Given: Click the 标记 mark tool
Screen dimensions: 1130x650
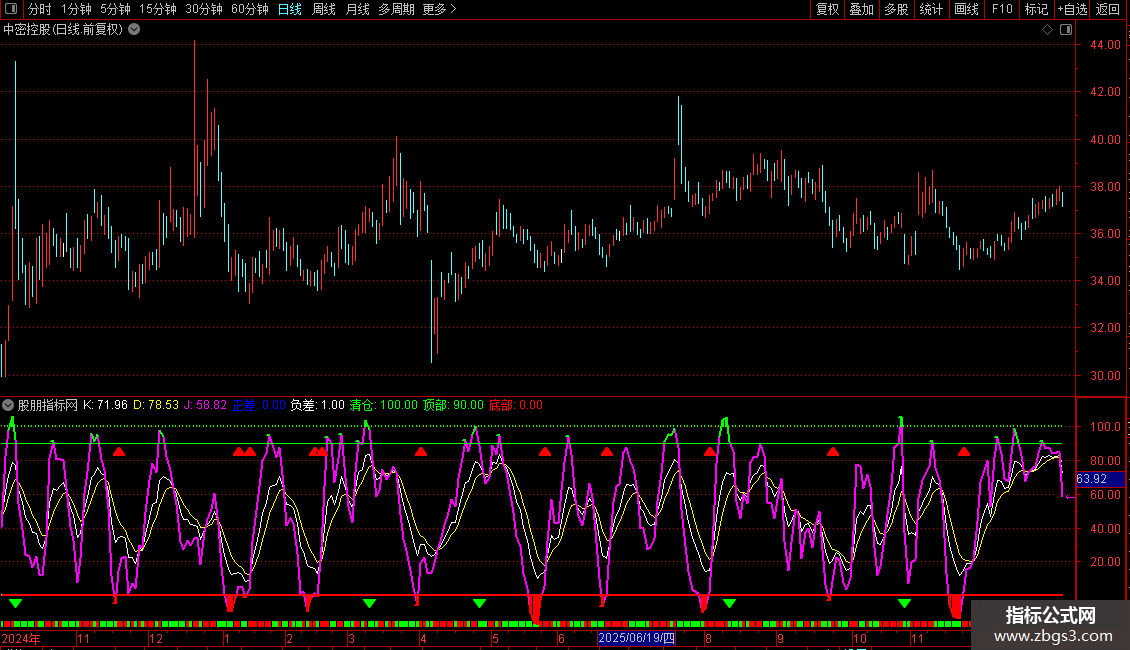Looking at the screenshot, I should [x=1035, y=9].
